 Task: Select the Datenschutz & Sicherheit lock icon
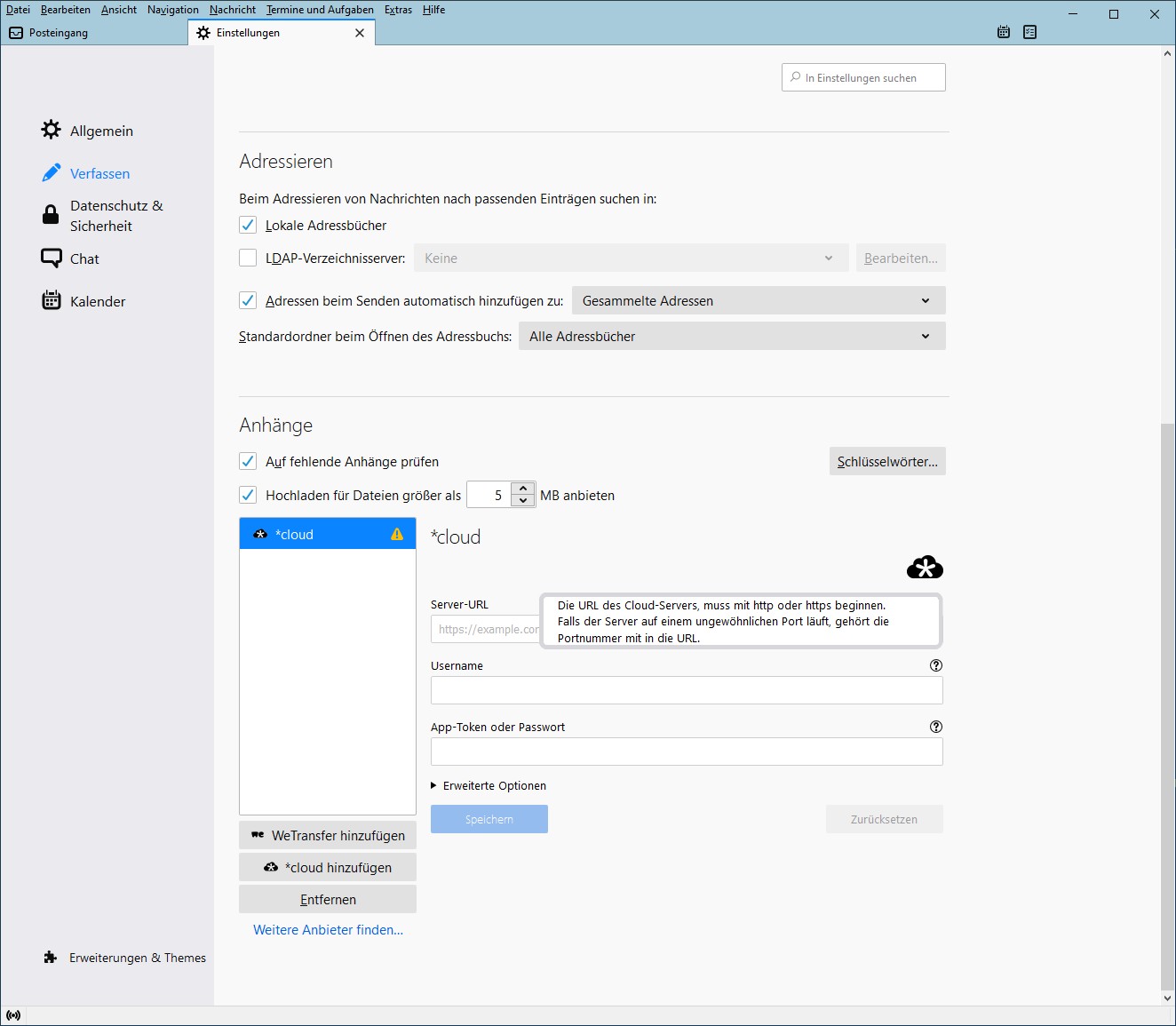(52, 215)
